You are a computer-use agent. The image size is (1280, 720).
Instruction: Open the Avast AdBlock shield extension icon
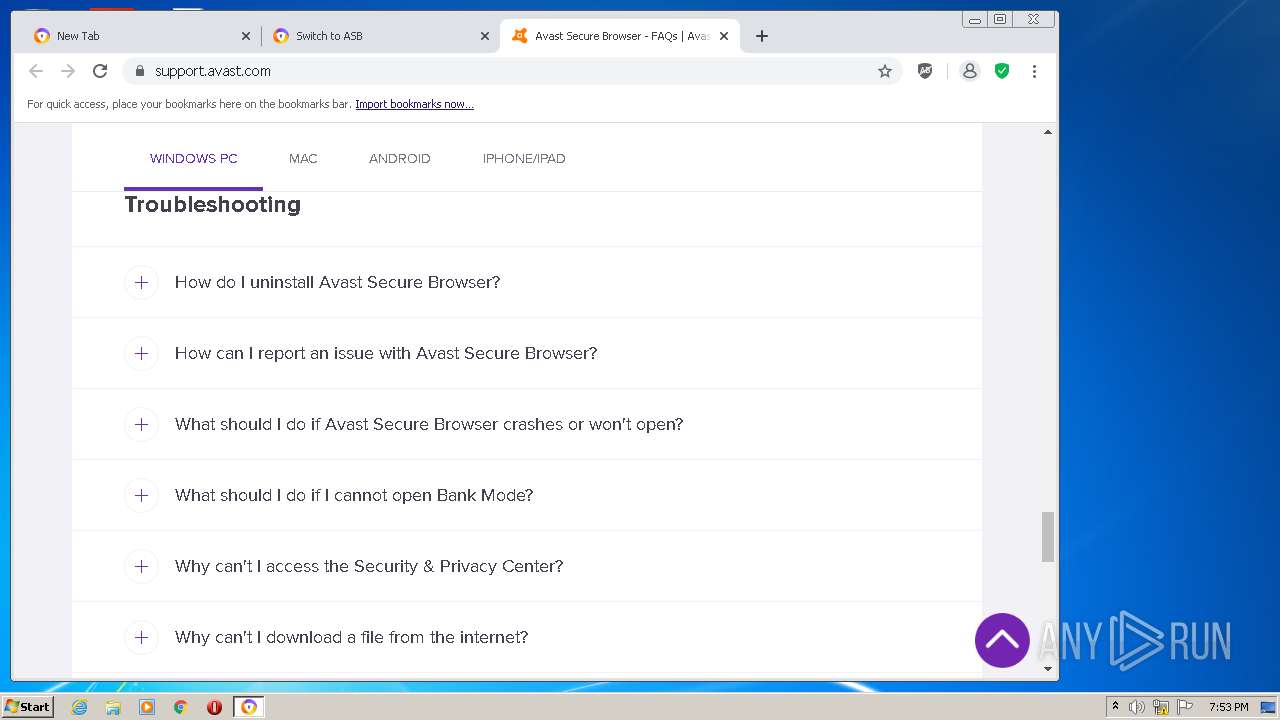(925, 71)
